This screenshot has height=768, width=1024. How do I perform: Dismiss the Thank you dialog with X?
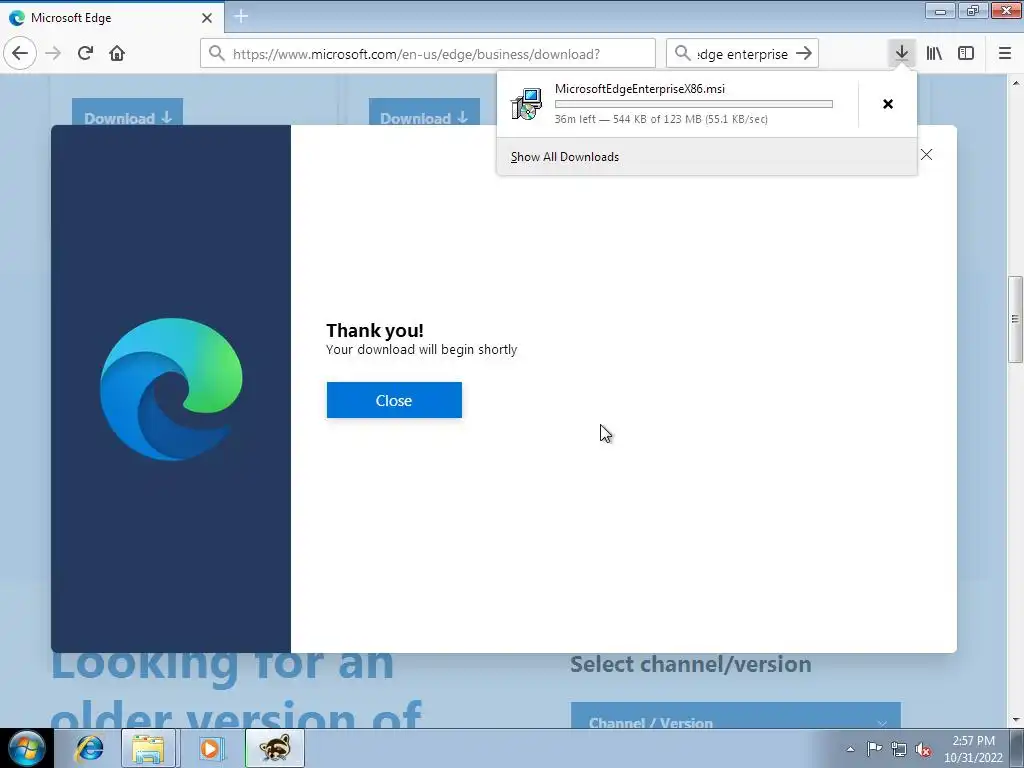[926, 155]
